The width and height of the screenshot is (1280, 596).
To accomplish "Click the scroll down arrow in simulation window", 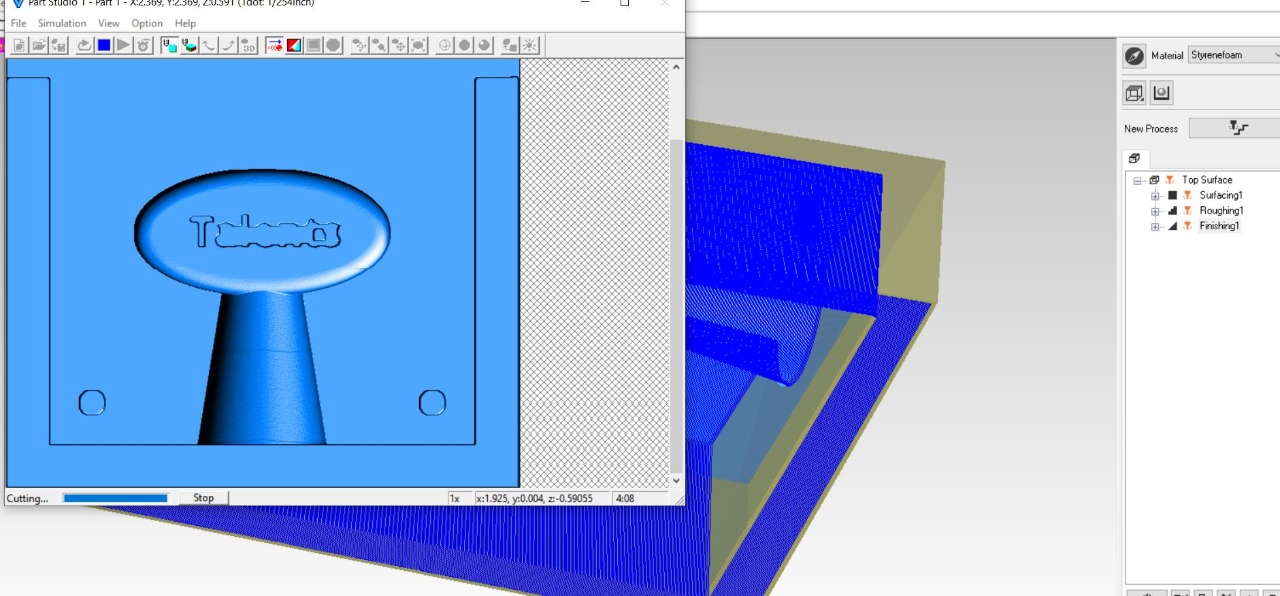I will pos(676,480).
